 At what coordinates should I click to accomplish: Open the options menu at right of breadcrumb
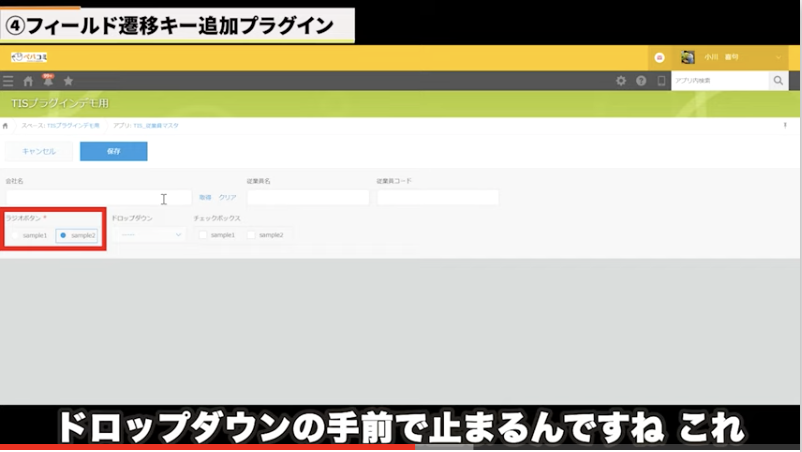tap(785, 125)
